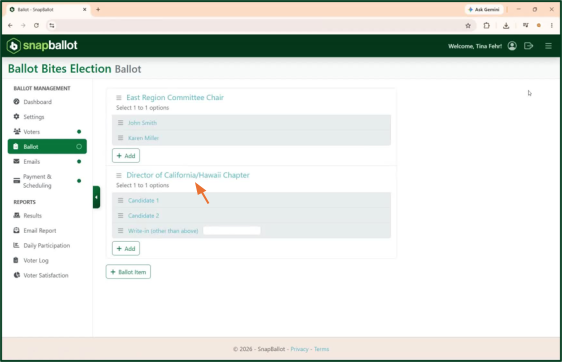Click the write-in text input field
The width and height of the screenshot is (562, 362).
[232, 230]
